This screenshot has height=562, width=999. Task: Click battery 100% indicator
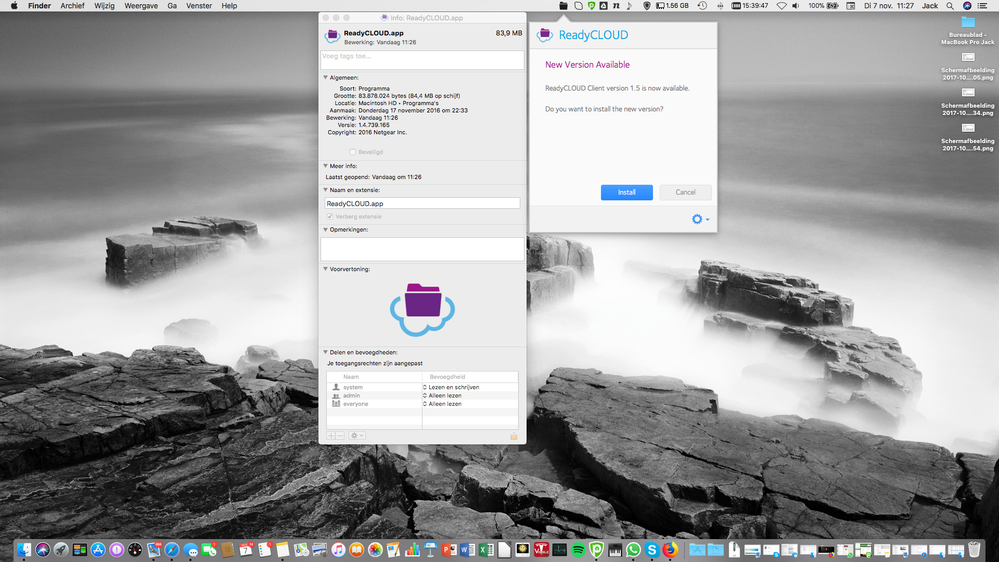point(823,6)
